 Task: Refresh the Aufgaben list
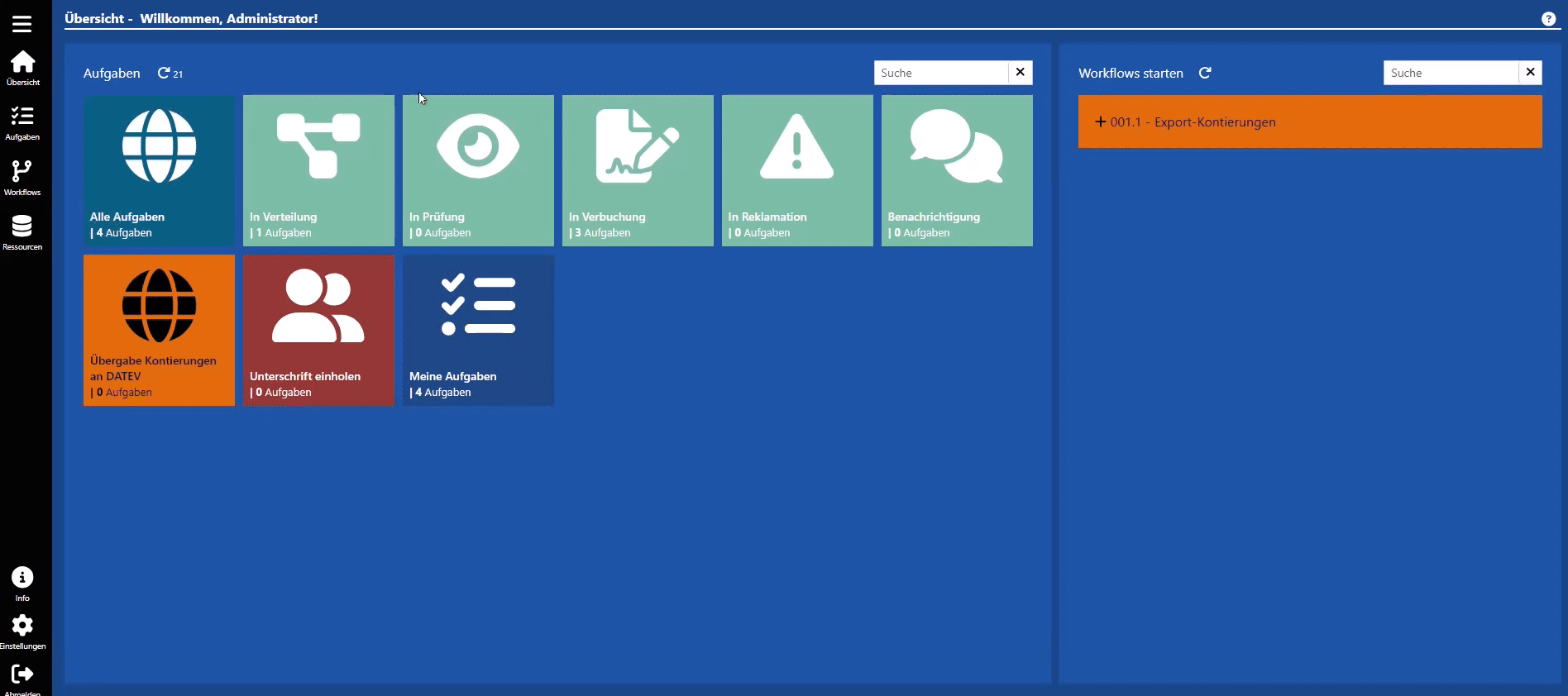click(164, 73)
